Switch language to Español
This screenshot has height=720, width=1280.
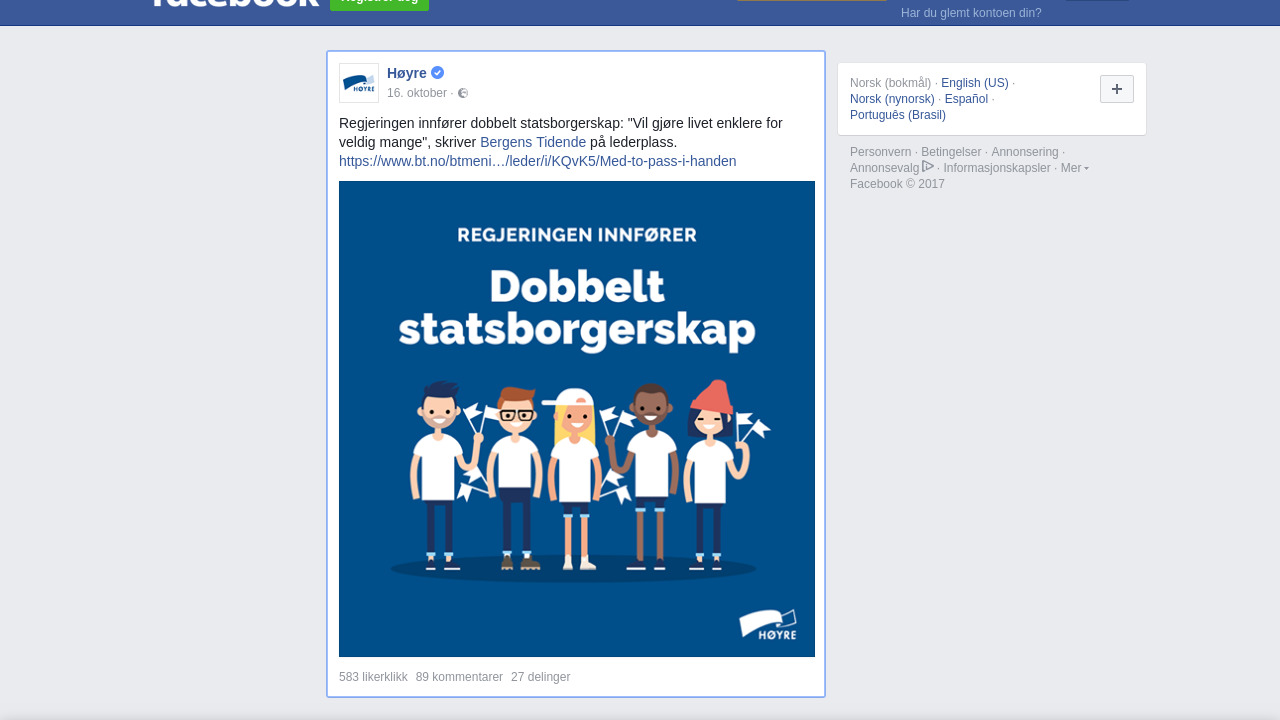pyautogui.click(x=966, y=99)
